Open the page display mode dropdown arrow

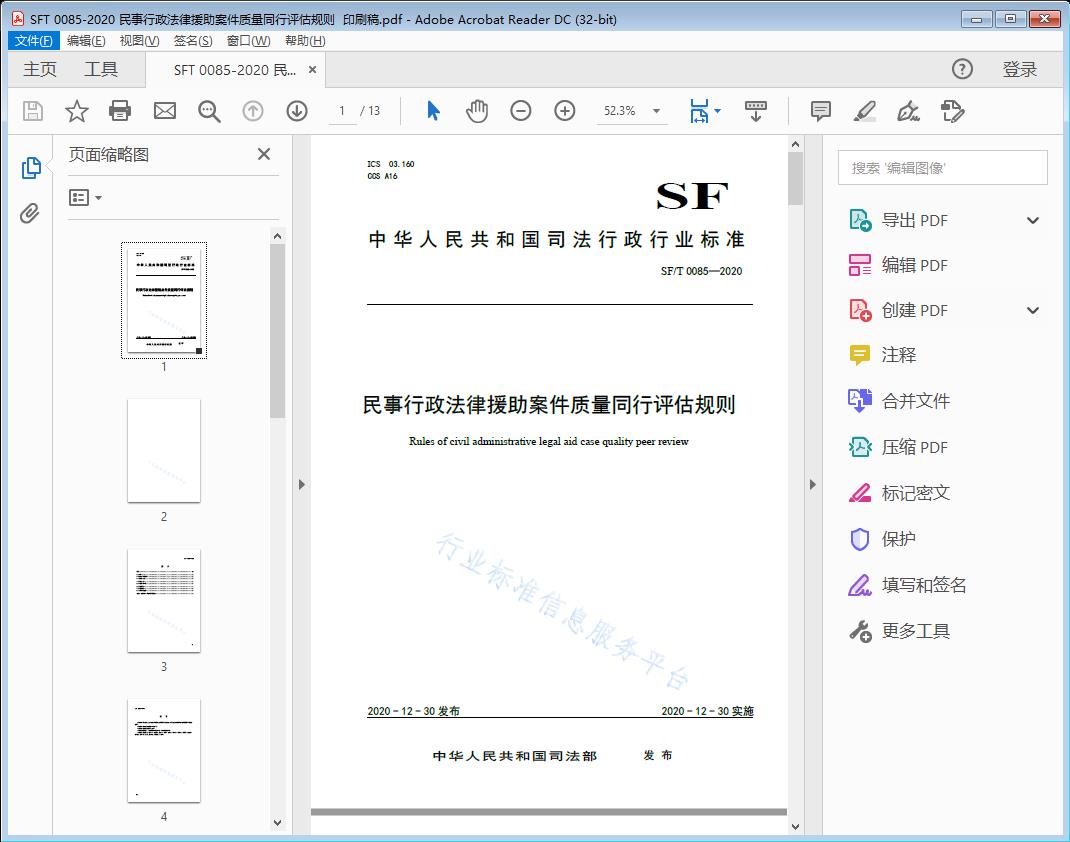716,111
